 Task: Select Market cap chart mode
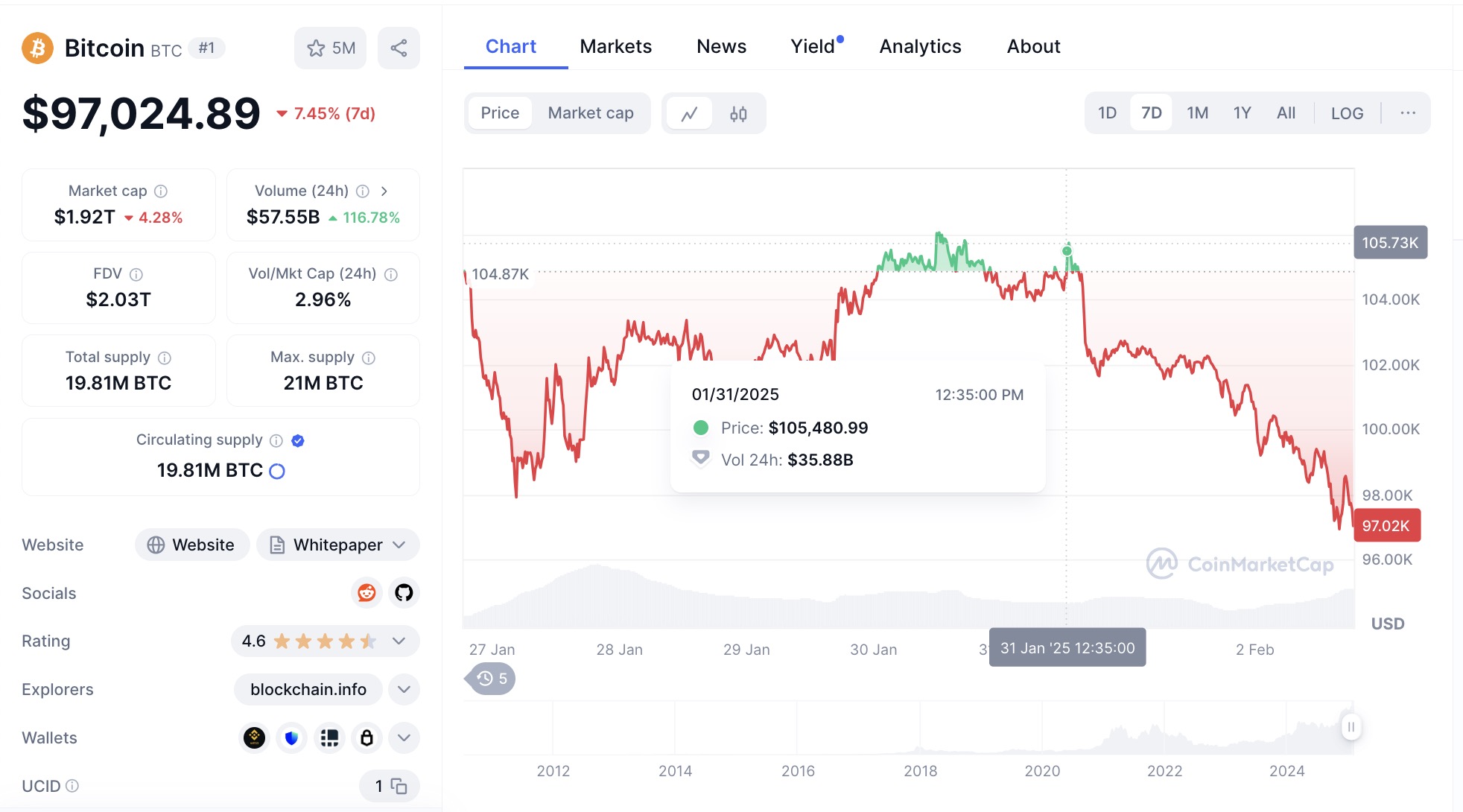click(x=591, y=113)
